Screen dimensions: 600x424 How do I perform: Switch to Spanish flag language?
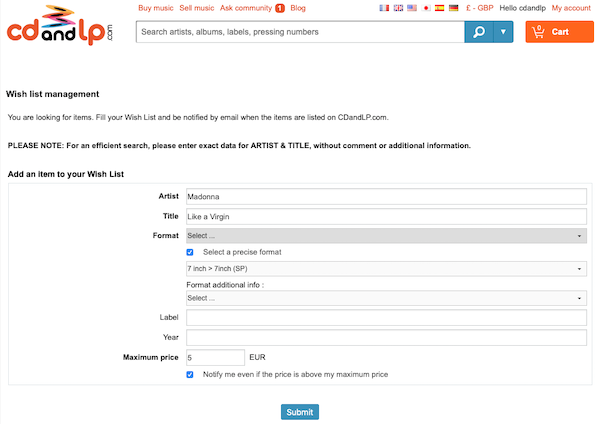(x=439, y=8)
